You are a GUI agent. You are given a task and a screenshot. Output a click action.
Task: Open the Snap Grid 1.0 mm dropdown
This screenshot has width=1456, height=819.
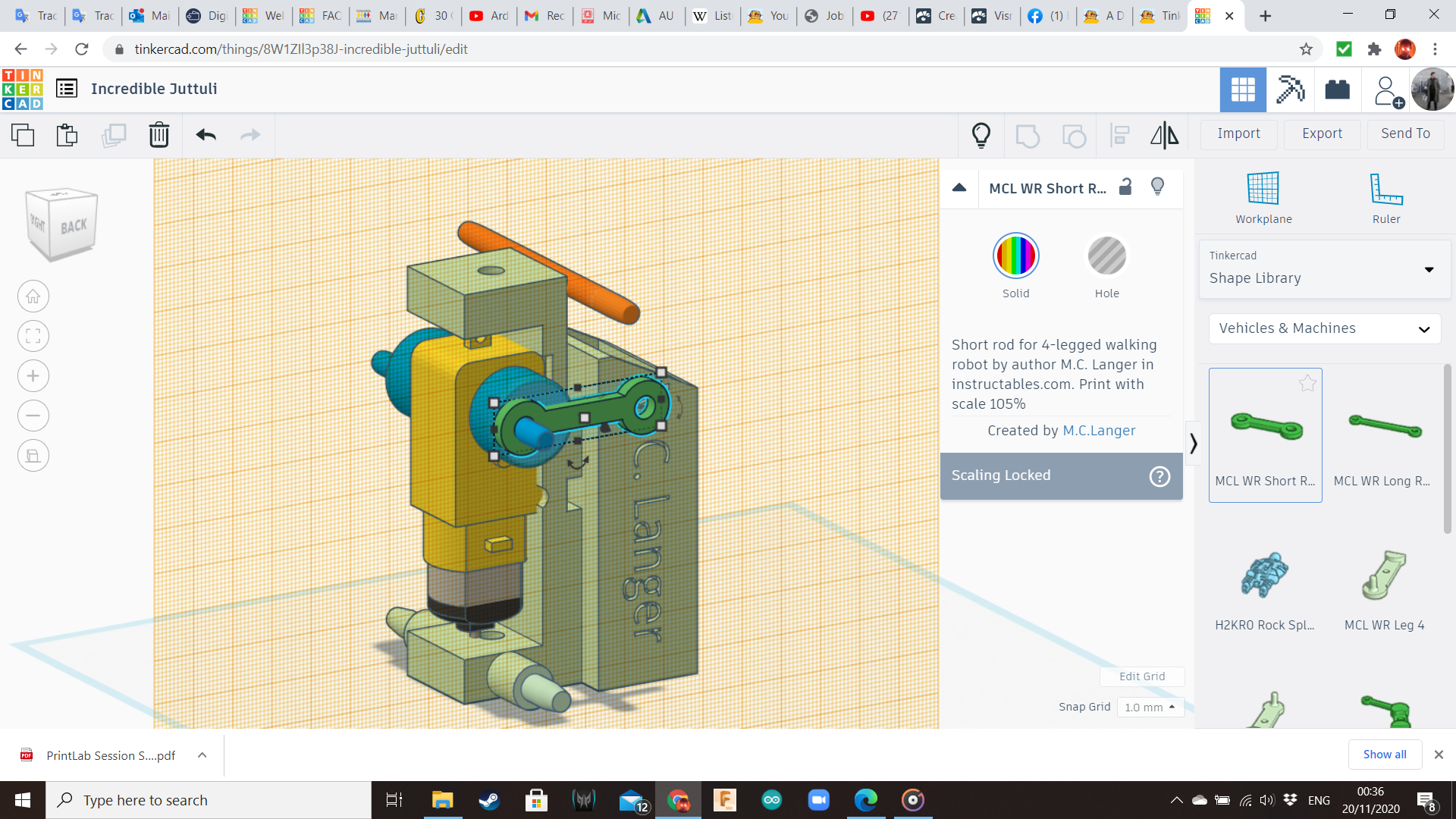[x=1150, y=707]
